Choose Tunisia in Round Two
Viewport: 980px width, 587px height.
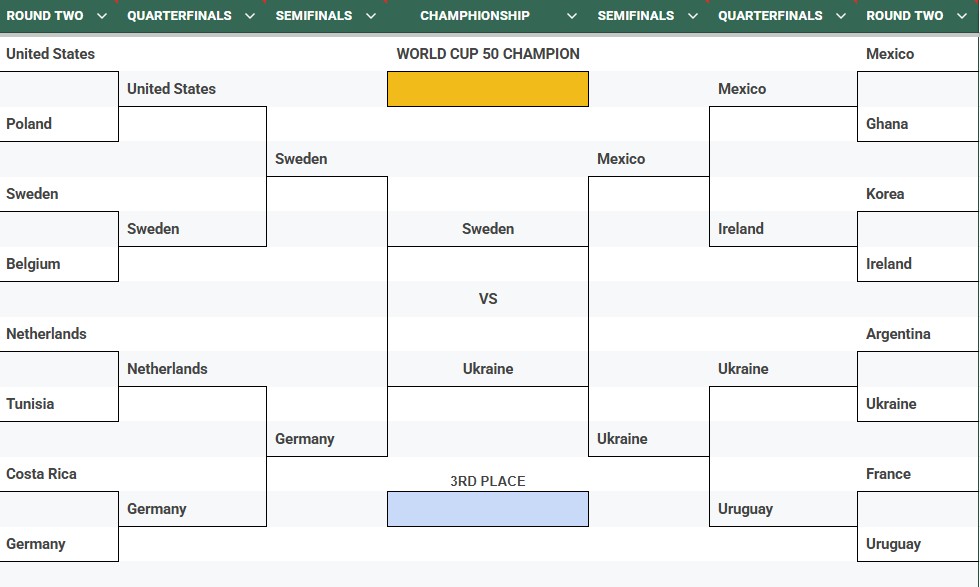pos(30,404)
